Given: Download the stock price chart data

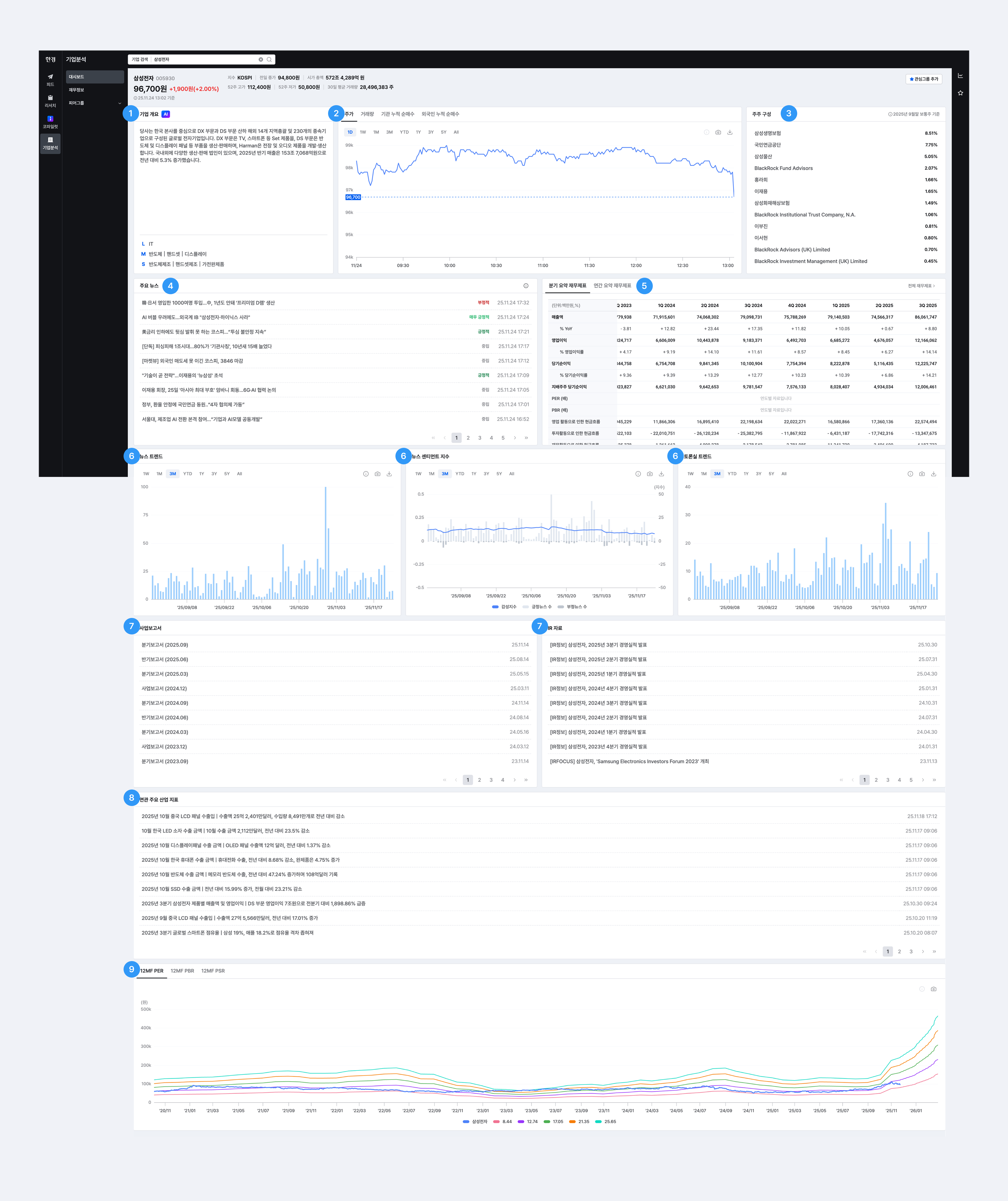Looking at the screenshot, I should pos(730,132).
